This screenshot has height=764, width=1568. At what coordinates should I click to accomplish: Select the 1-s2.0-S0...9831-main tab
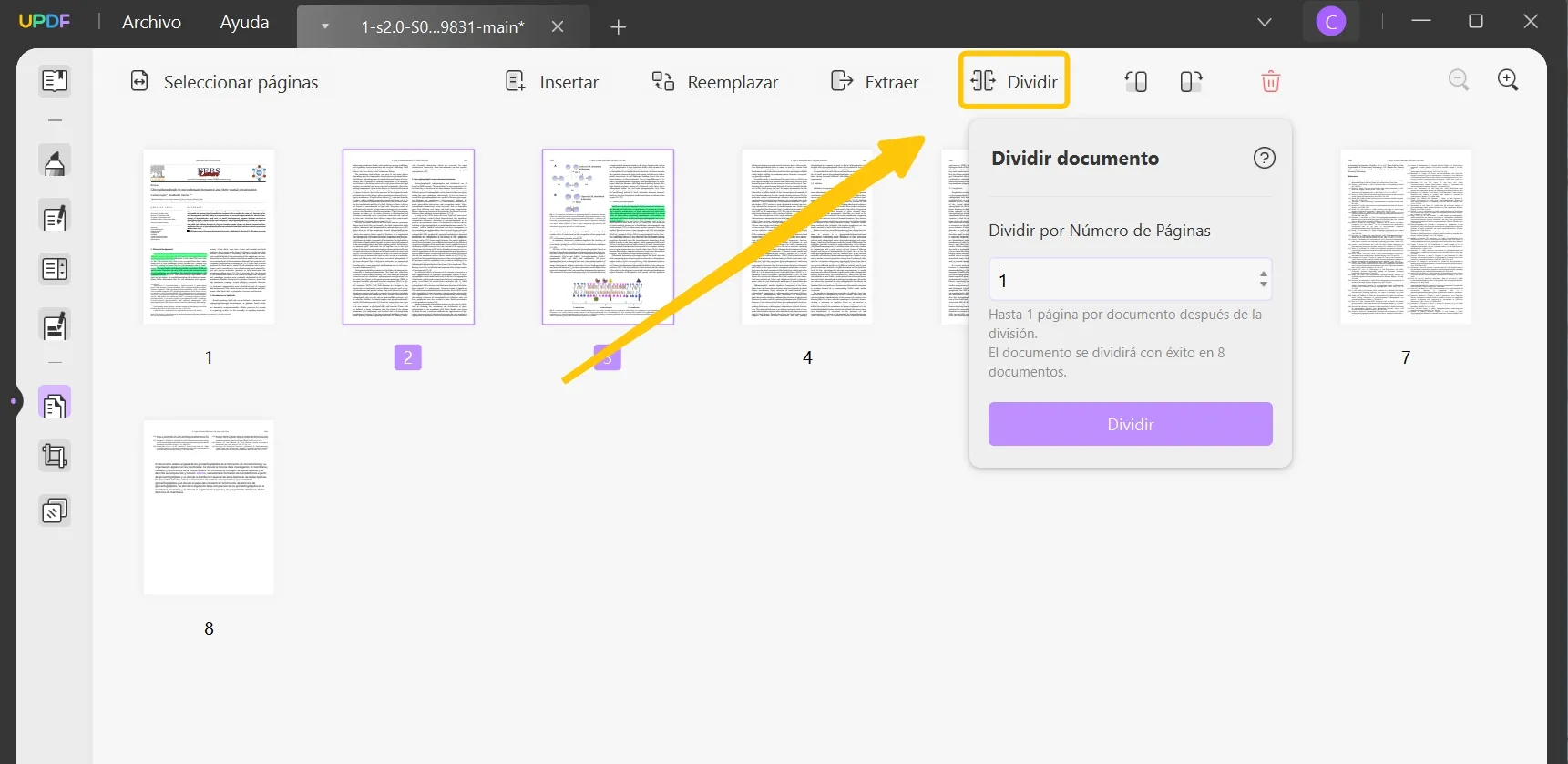coord(442,27)
